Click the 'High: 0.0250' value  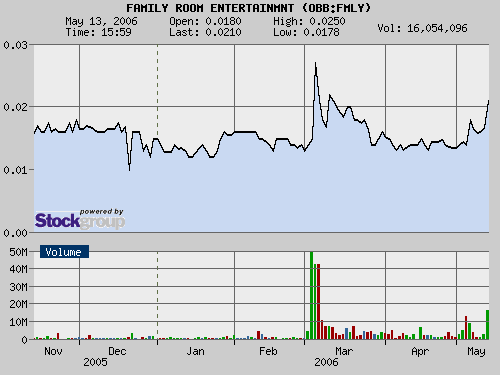click(309, 21)
